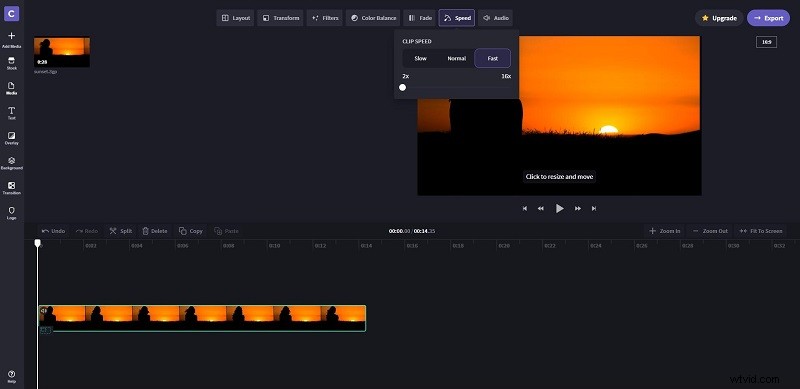Split the clip with the Split tool
This screenshot has height=389, width=800.
[120, 231]
